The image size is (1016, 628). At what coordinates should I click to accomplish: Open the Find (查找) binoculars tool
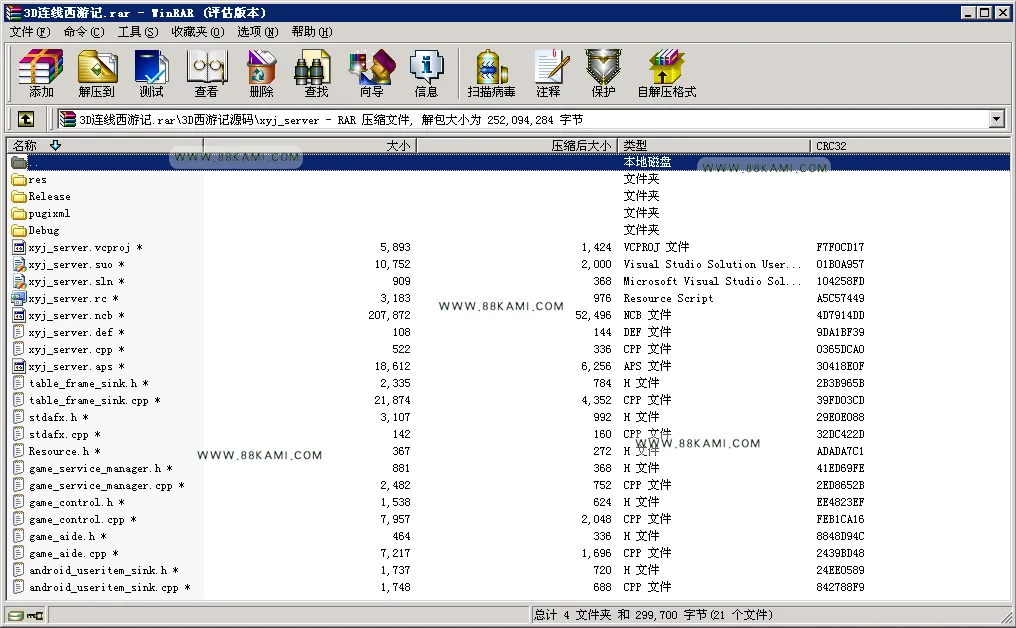coord(316,73)
